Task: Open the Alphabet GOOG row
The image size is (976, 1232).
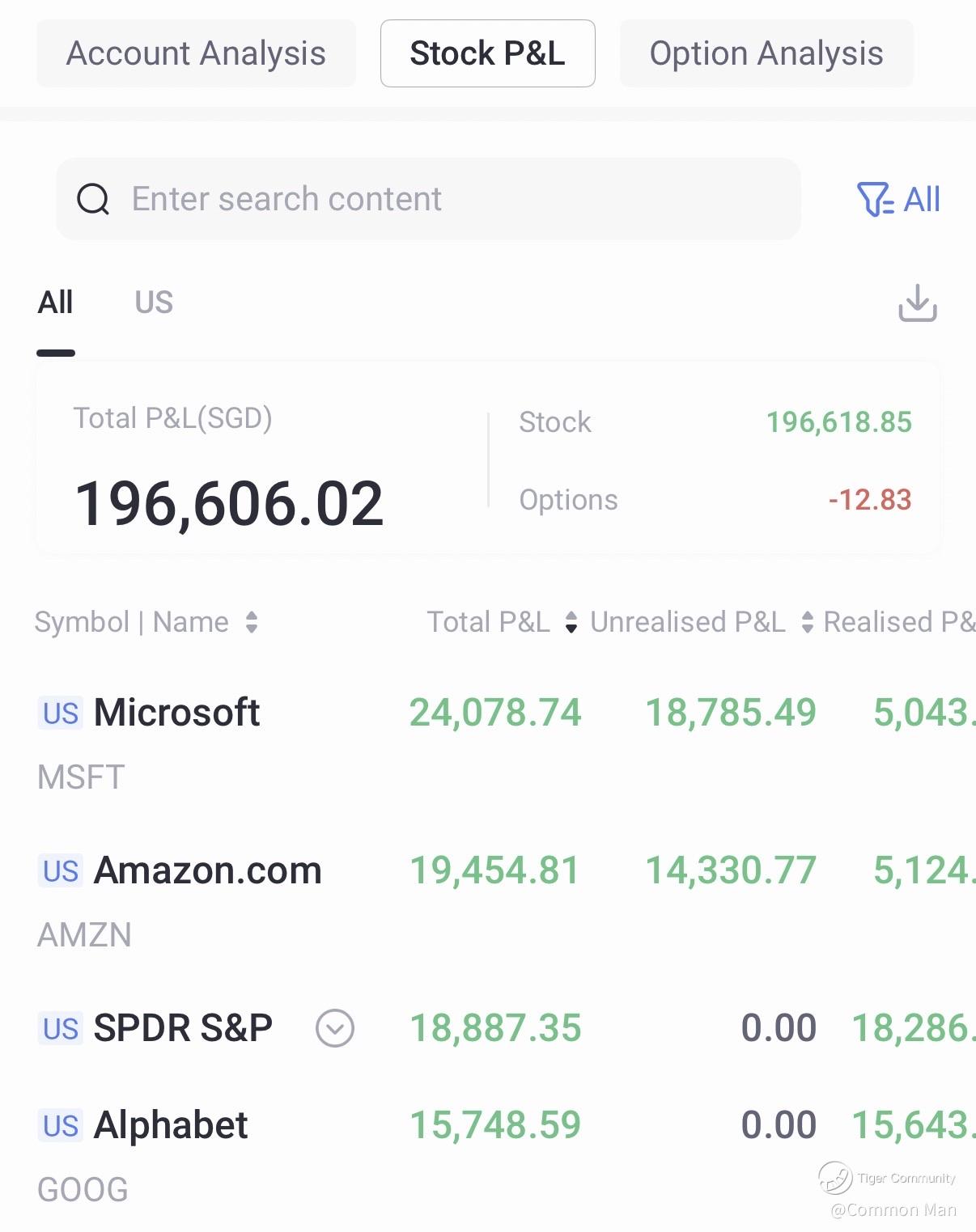Action: pos(488,1157)
